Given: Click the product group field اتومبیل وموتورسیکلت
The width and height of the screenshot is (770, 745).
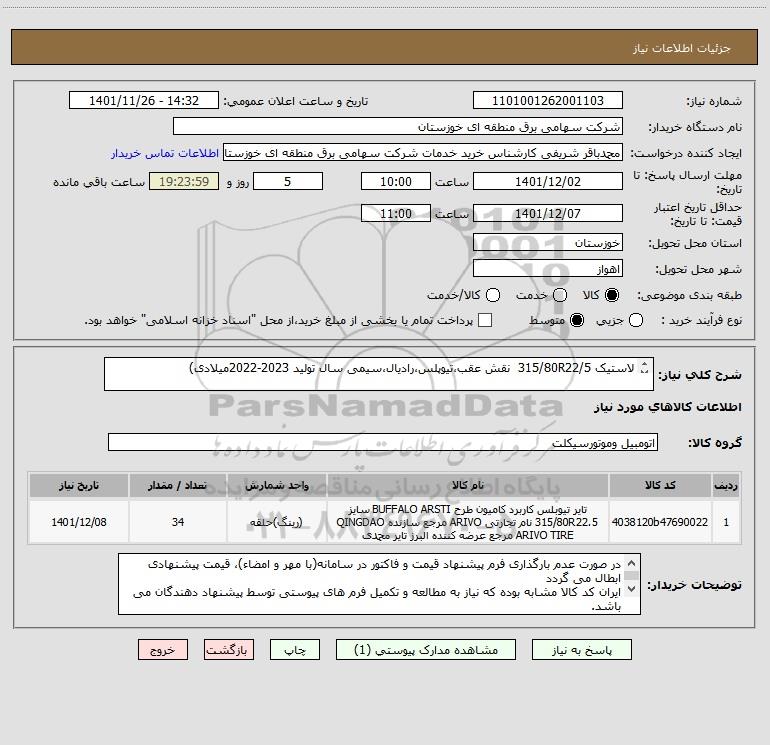Looking at the screenshot, I should click(x=383, y=442).
